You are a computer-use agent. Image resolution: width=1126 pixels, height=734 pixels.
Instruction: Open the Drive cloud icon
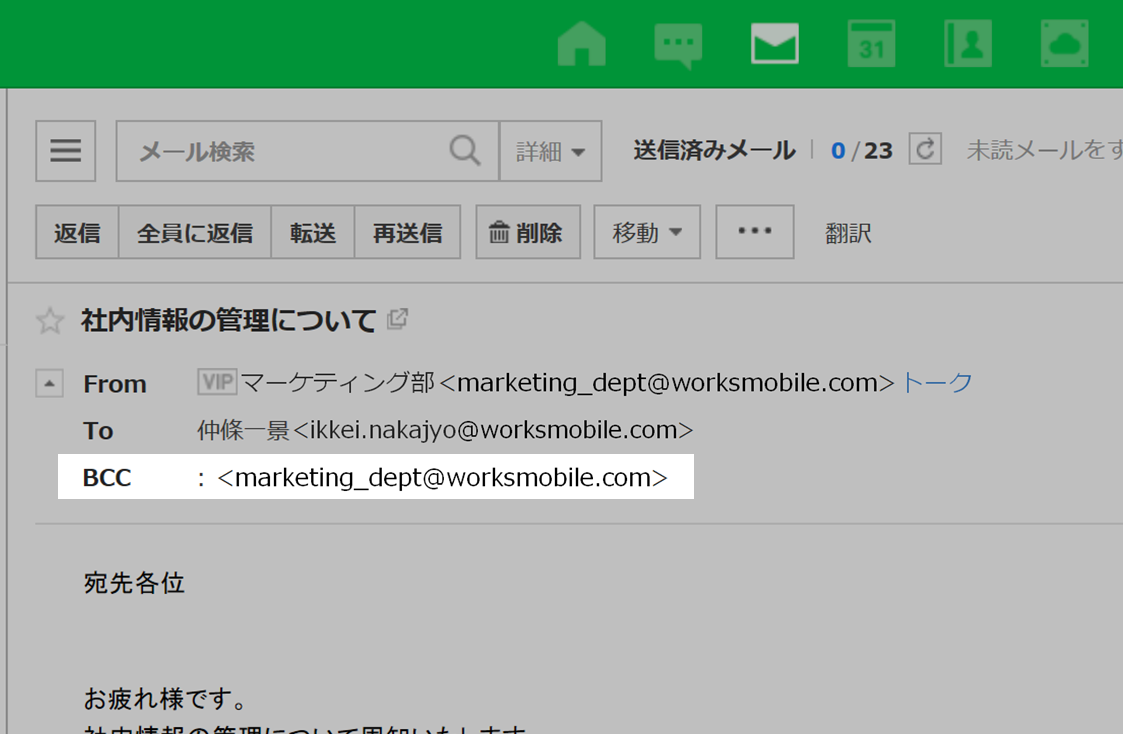tap(1064, 45)
